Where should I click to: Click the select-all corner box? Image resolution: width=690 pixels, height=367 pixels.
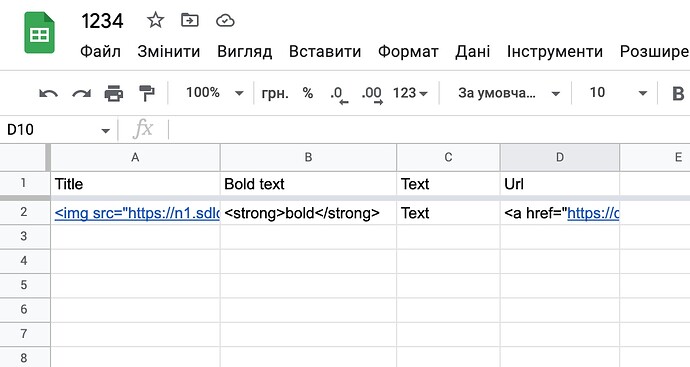[24, 158]
